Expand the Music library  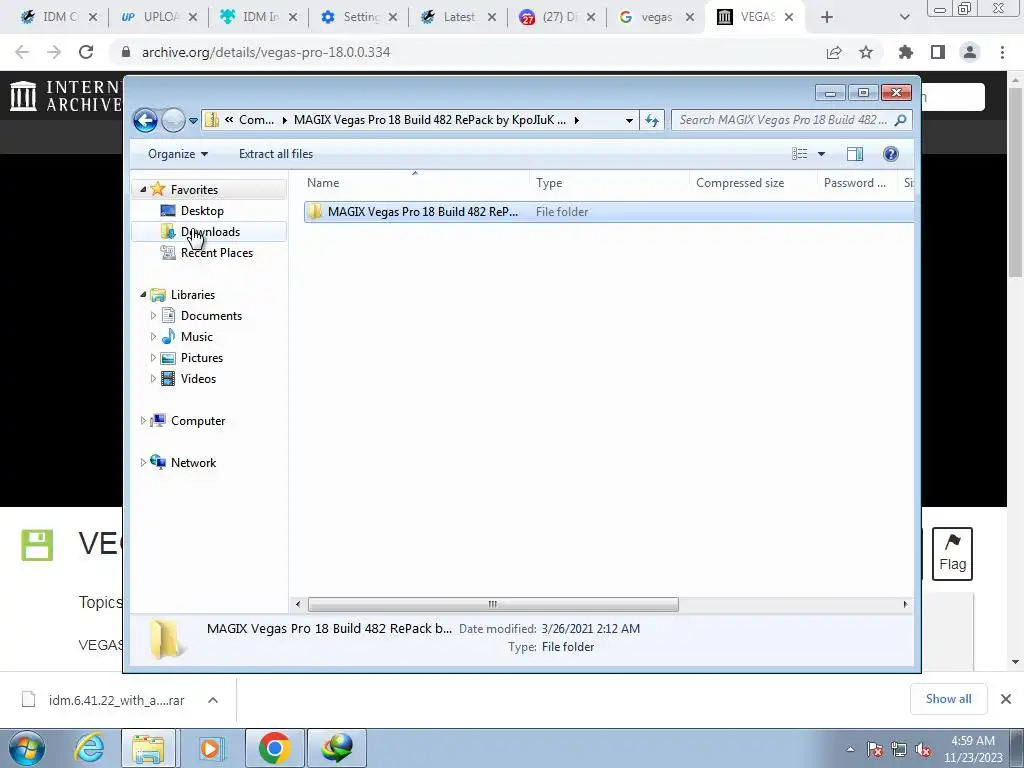point(153,337)
